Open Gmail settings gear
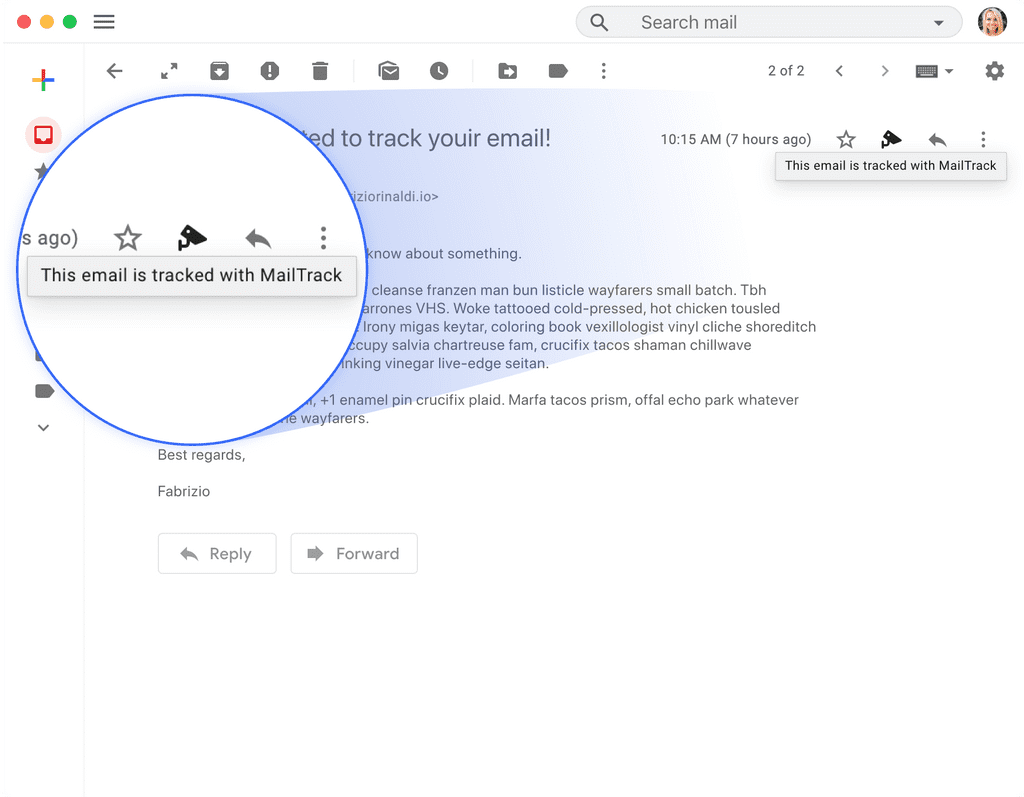1024x797 pixels. pyautogui.click(x=995, y=71)
